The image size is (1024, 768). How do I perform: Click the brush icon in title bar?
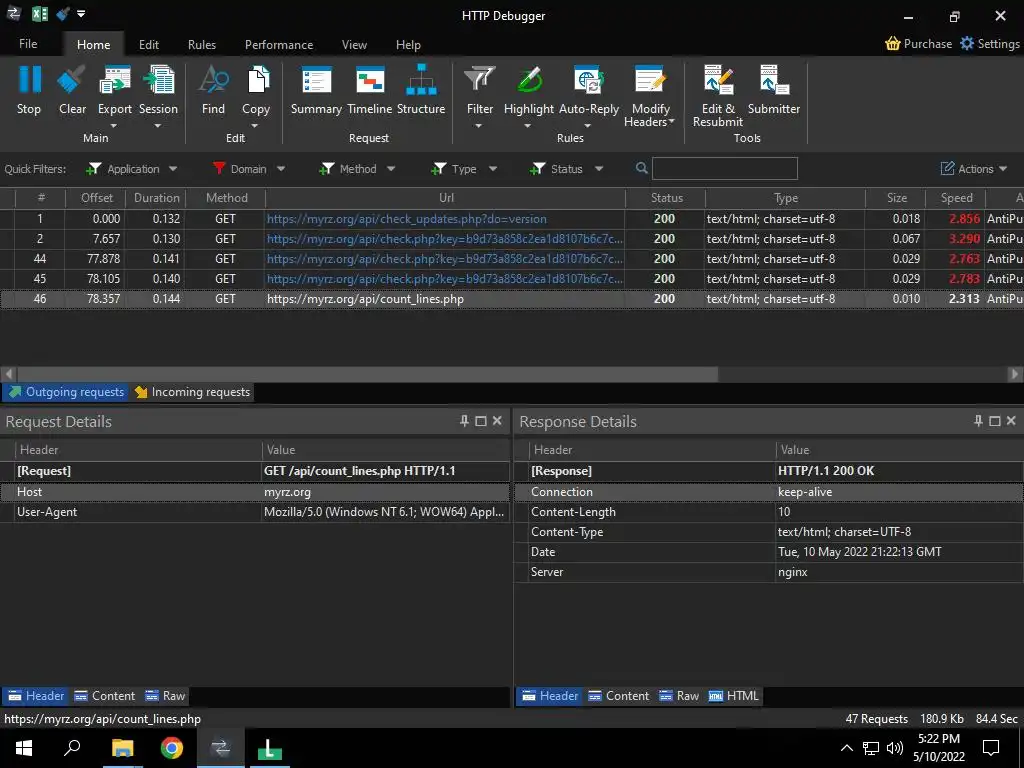click(x=63, y=14)
